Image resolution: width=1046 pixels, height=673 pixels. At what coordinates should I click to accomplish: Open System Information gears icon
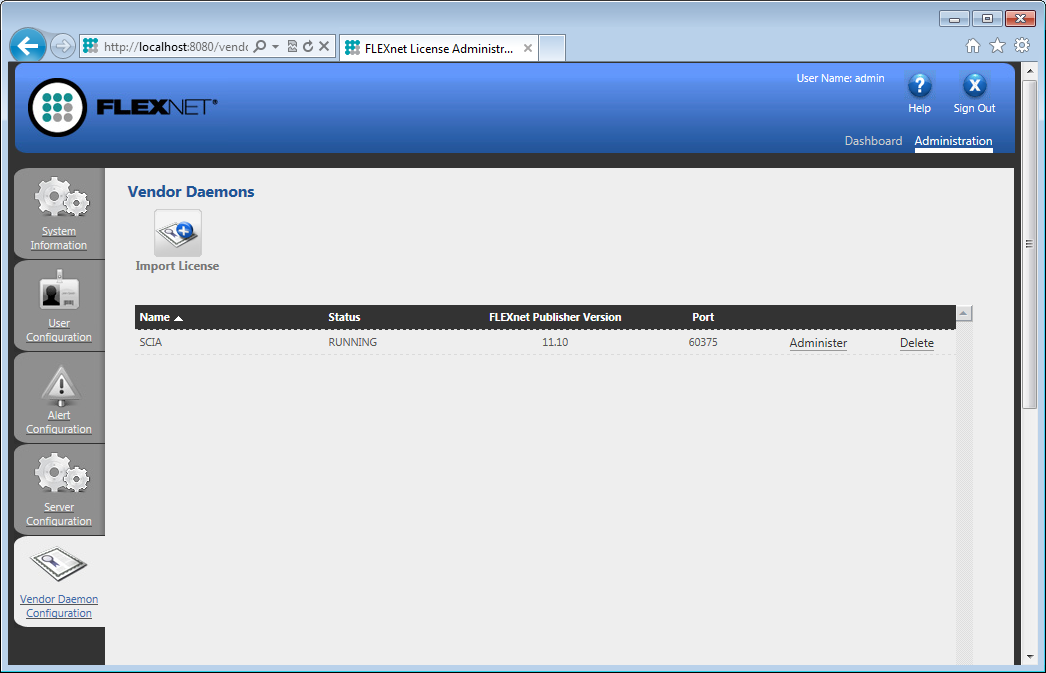coord(61,197)
